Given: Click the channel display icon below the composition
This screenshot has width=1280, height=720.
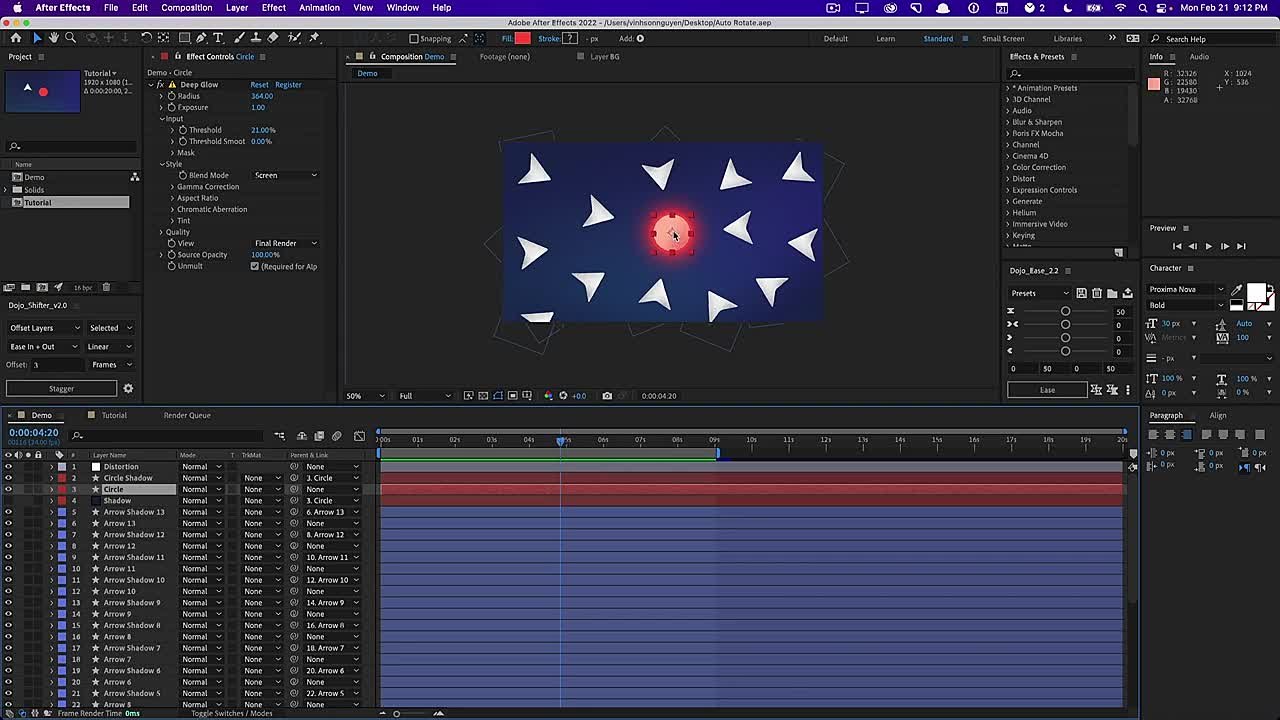Looking at the screenshot, I should (548, 395).
